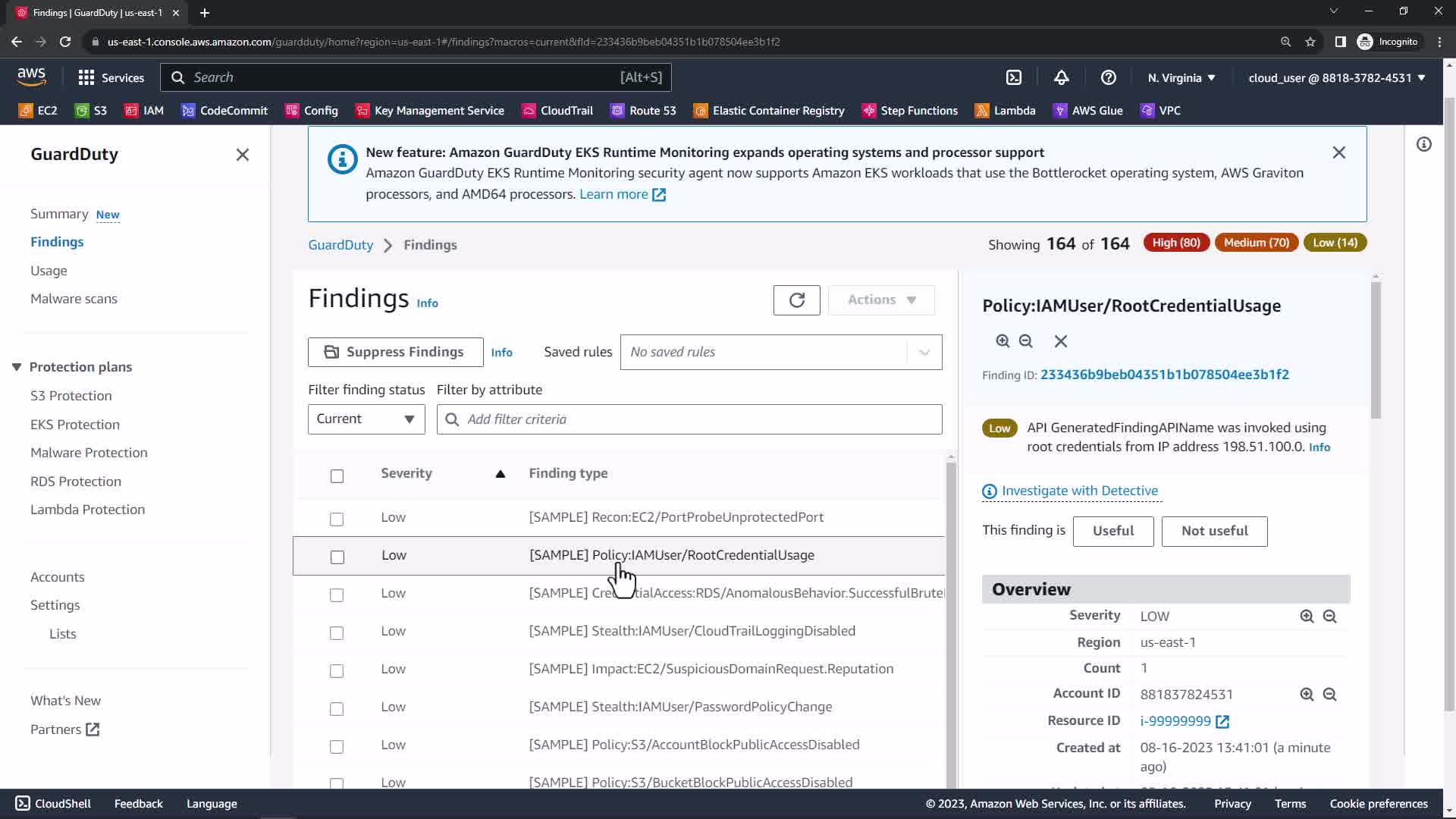
Task: Open Malware scans in sidebar
Action: point(74,299)
